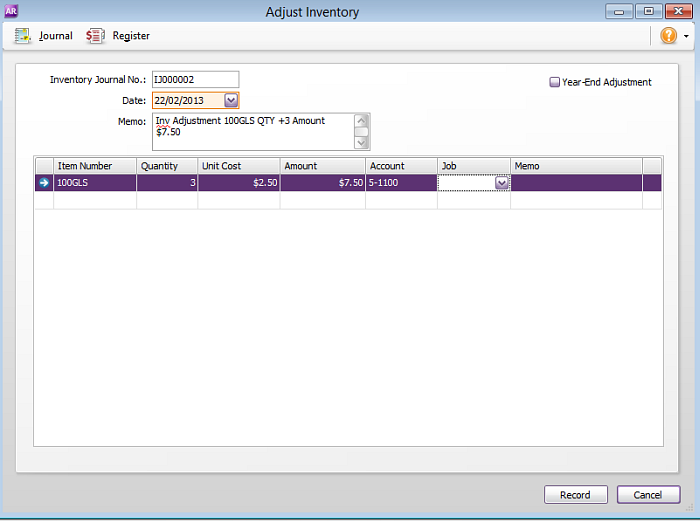Select the Unit Cost cell $2.50
Screen dimensions: 700x521
tap(238, 183)
